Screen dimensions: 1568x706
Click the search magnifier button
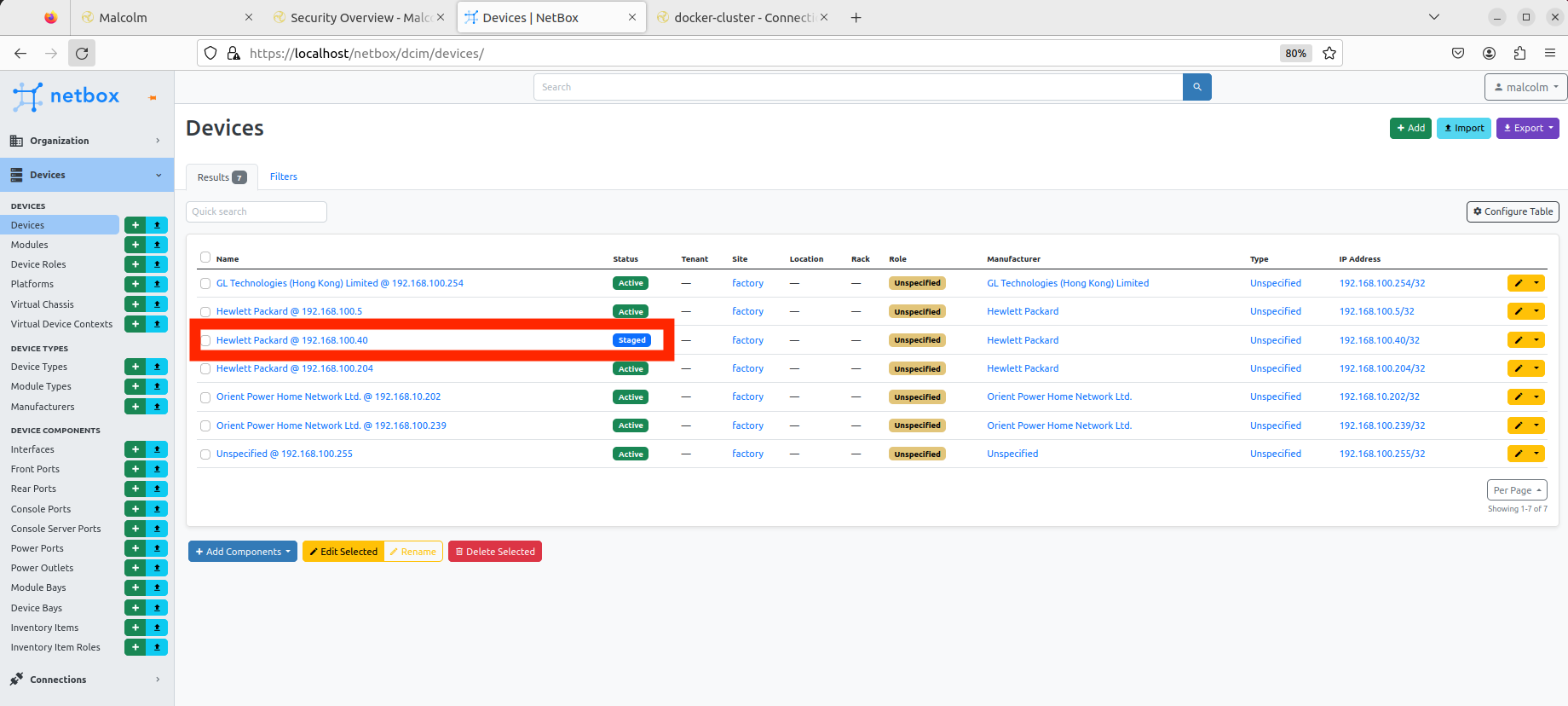pos(1196,87)
